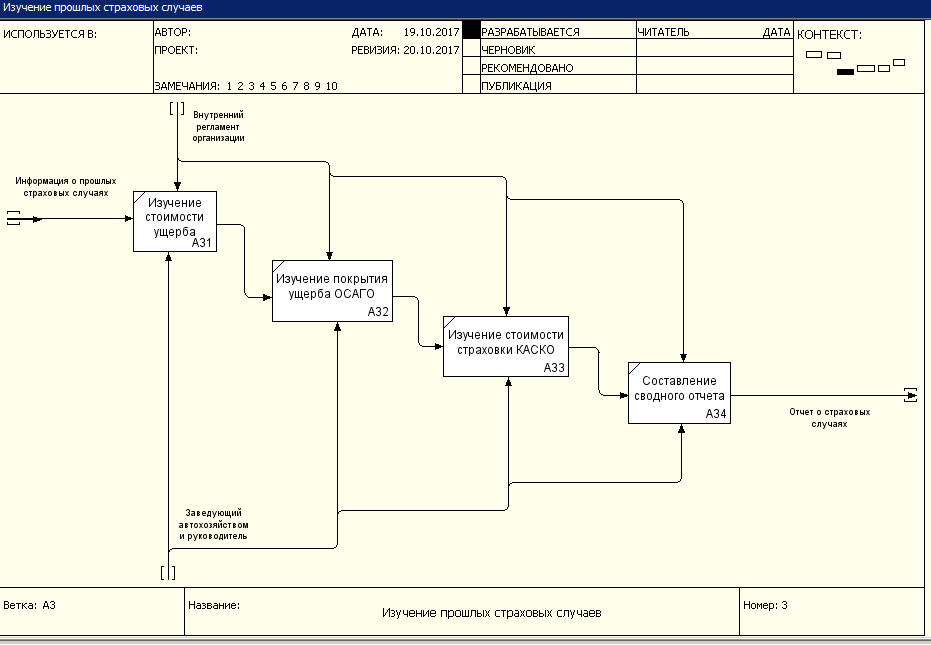Click the A33 KASKO cost activity box
Screen dimensions: 931x645
(x=506, y=346)
